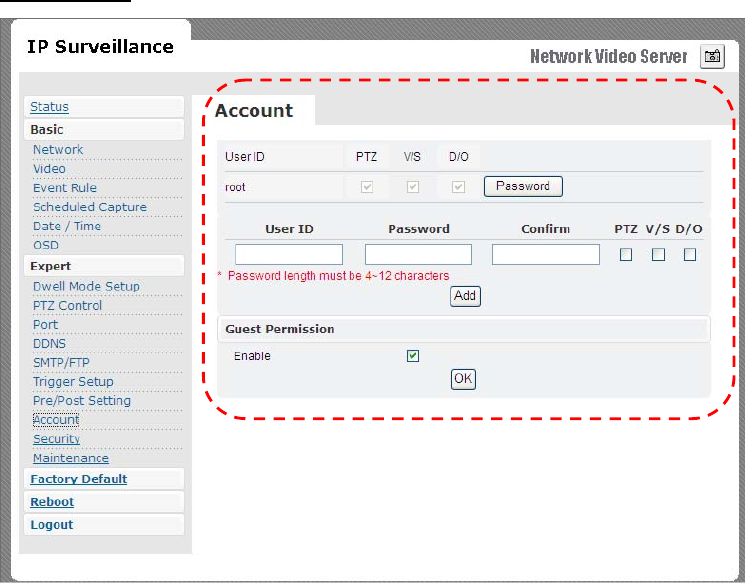Open Dwell Mode Setup
Screen dimensions: 745x583
(86, 287)
